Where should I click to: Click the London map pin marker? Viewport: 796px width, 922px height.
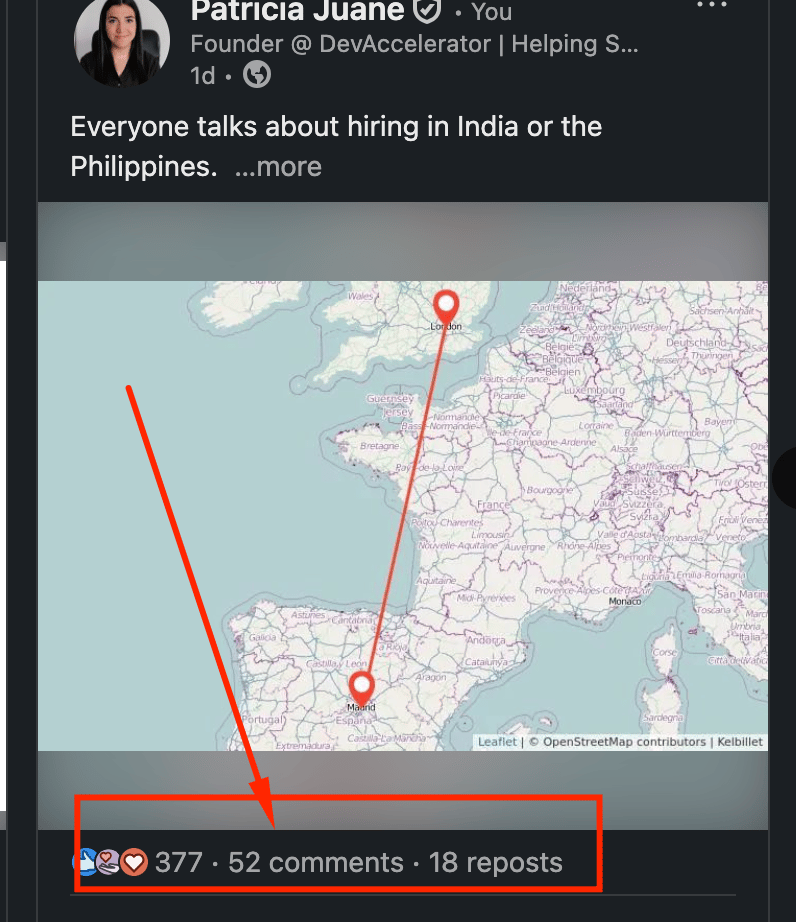(446, 304)
